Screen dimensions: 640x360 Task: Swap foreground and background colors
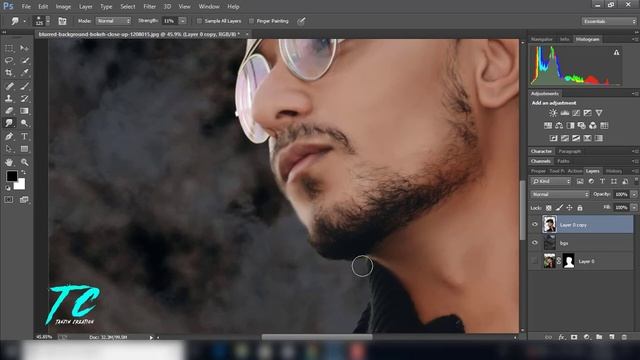[24, 173]
